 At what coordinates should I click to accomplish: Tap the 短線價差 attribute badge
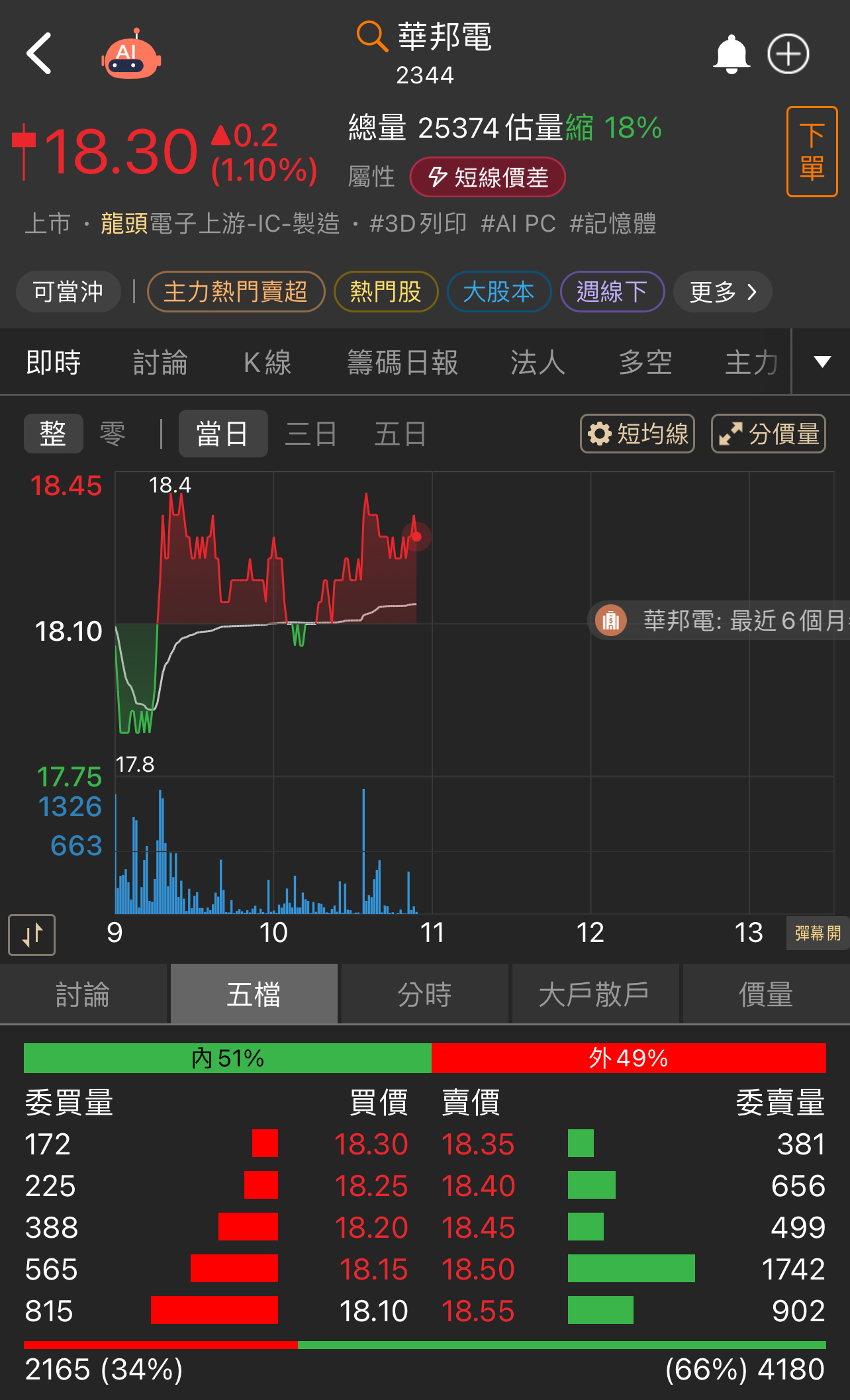coord(488,177)
